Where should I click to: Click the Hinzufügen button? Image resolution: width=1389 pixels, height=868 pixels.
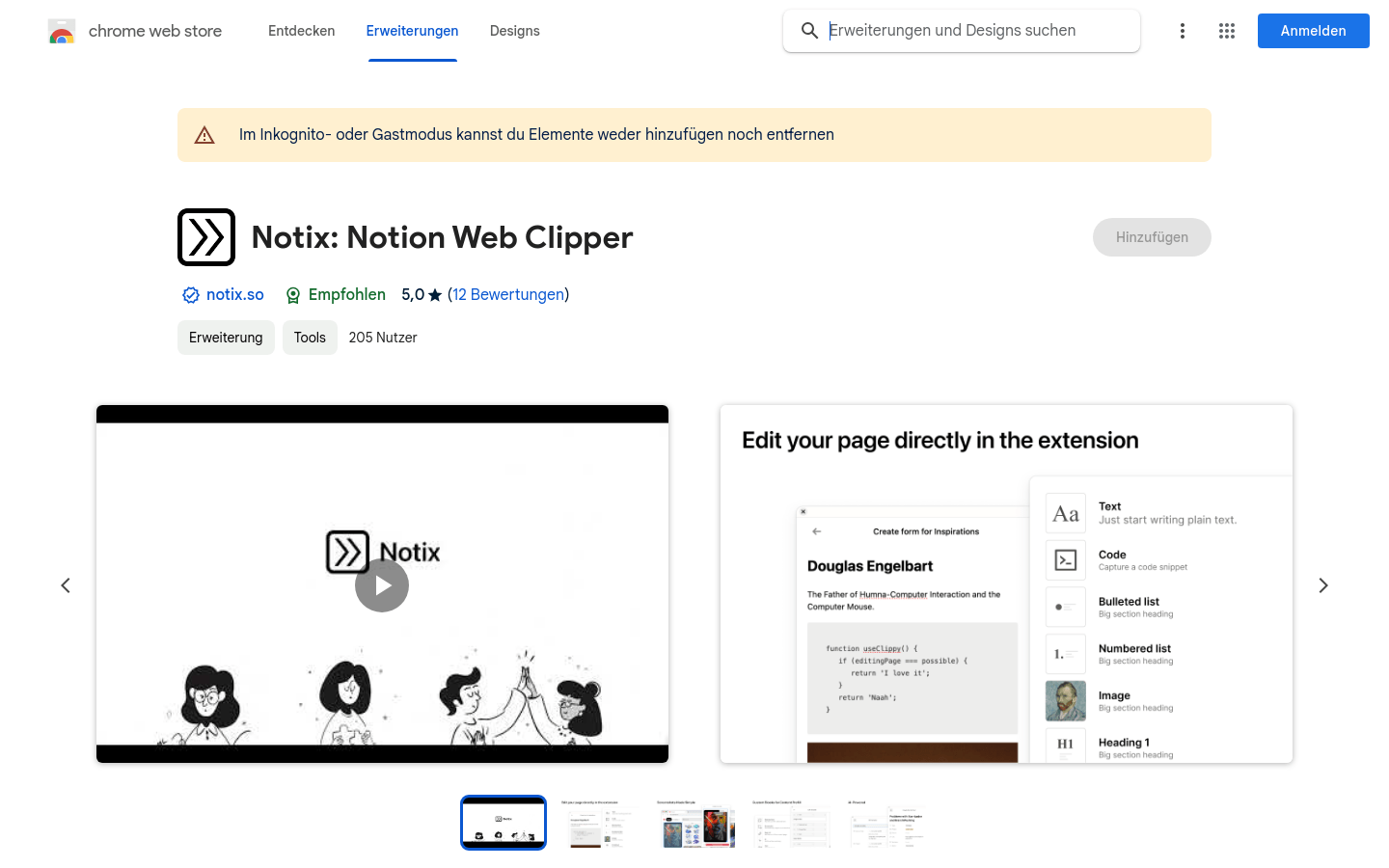point(1152,237)
